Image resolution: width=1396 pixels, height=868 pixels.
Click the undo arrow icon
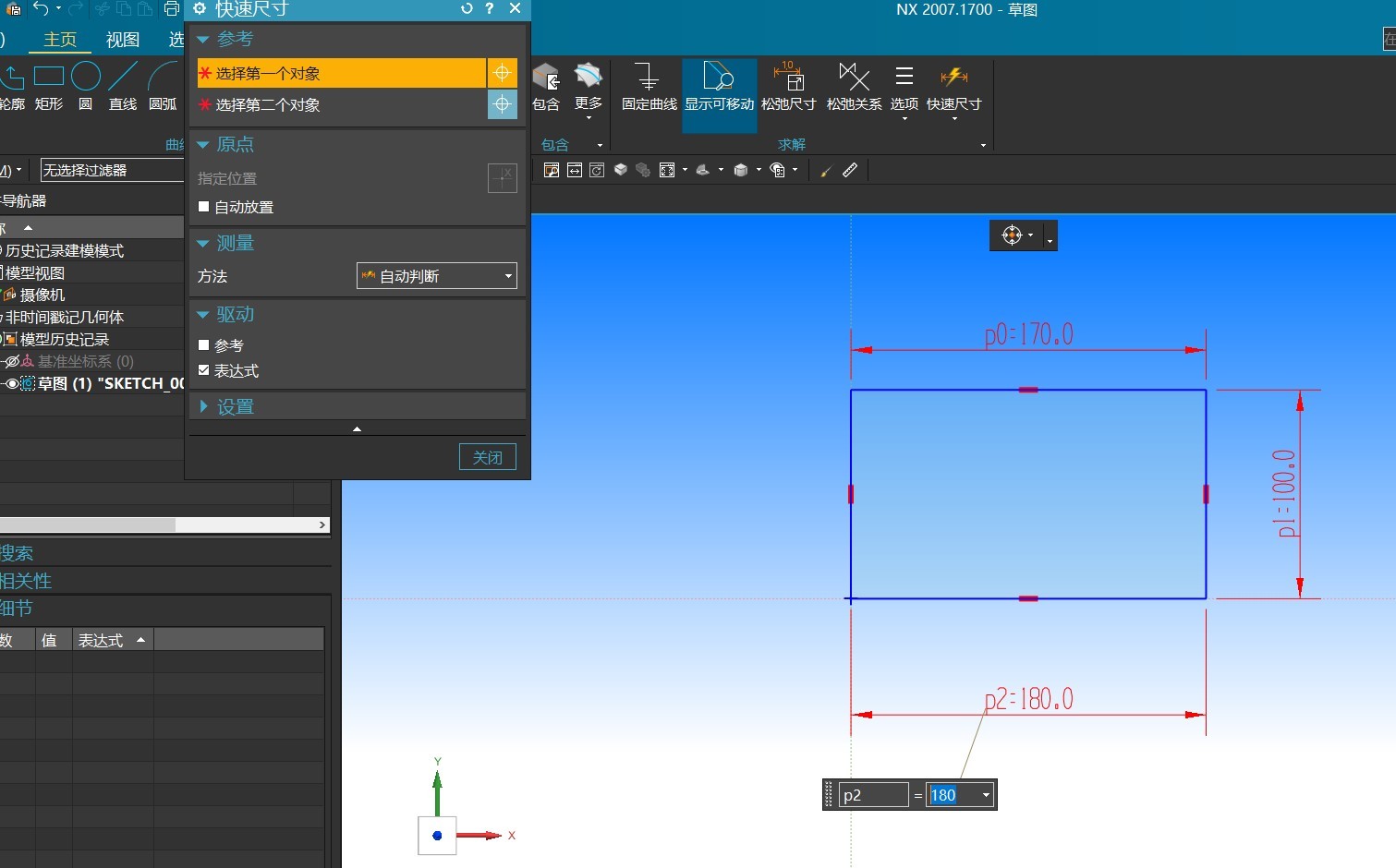(x=42, y=8)
